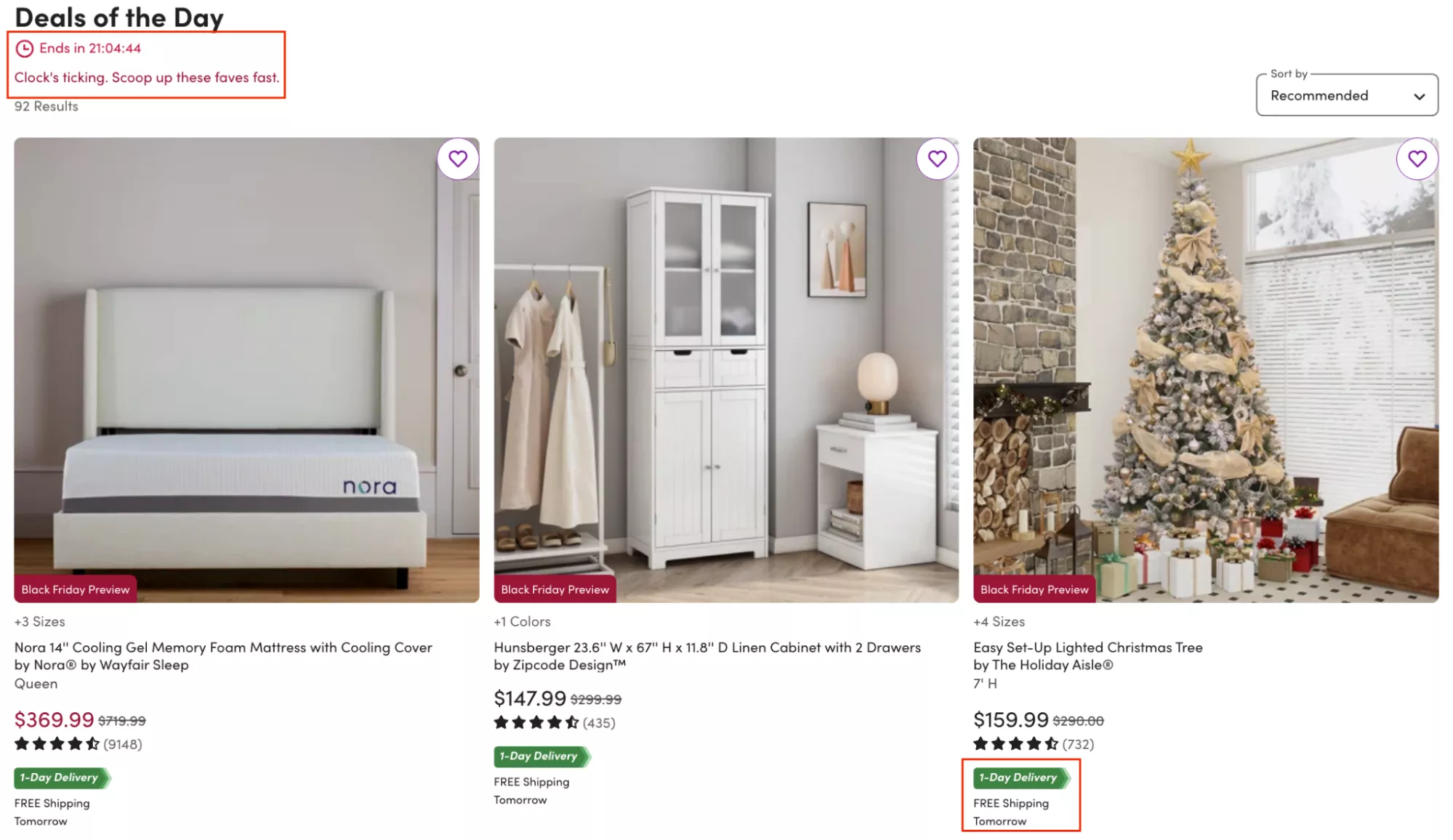Favorite the Hunsberger linen cabinet heart icon
Image resolution: width=1453 pixels, height=840 pixels.
[x=938, y=158]
